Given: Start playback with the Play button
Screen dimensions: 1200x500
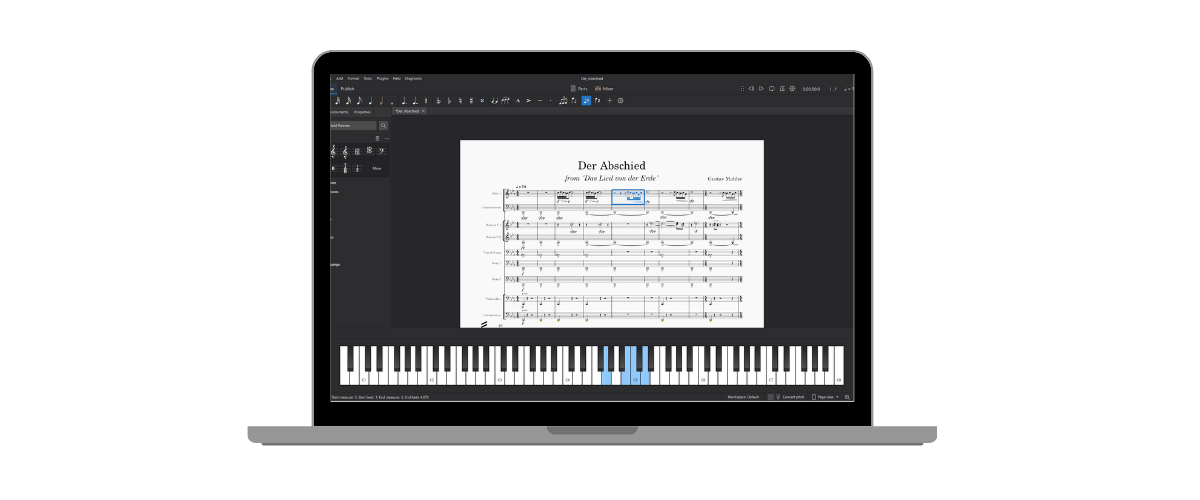Looking at the screenshot, I should coord(761,89).
